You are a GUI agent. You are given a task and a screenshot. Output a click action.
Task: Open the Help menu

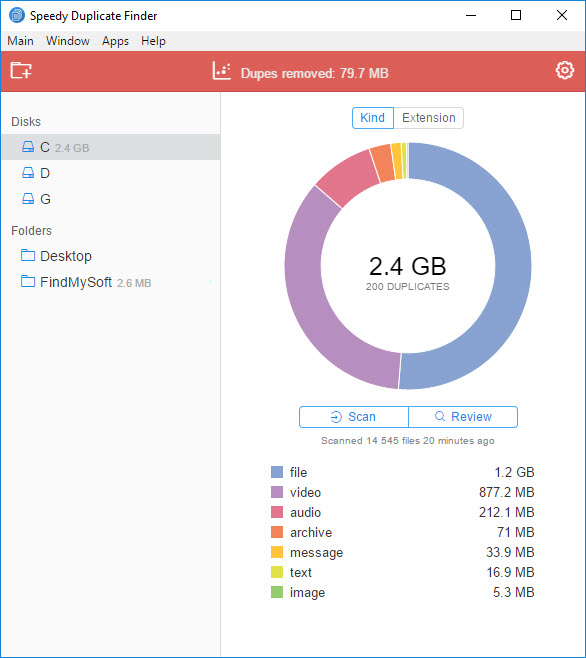click(x=153, y=41)
